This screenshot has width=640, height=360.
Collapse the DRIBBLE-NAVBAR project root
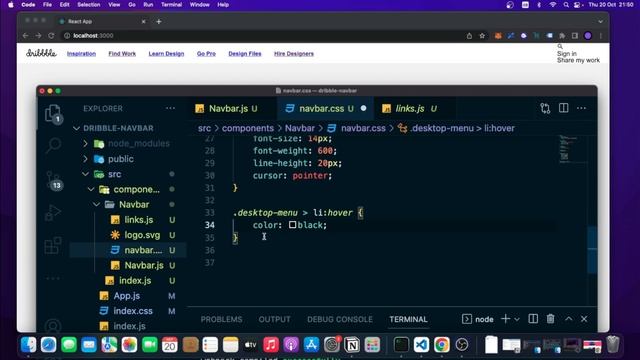pyautogui.click(x=77, y=128)
